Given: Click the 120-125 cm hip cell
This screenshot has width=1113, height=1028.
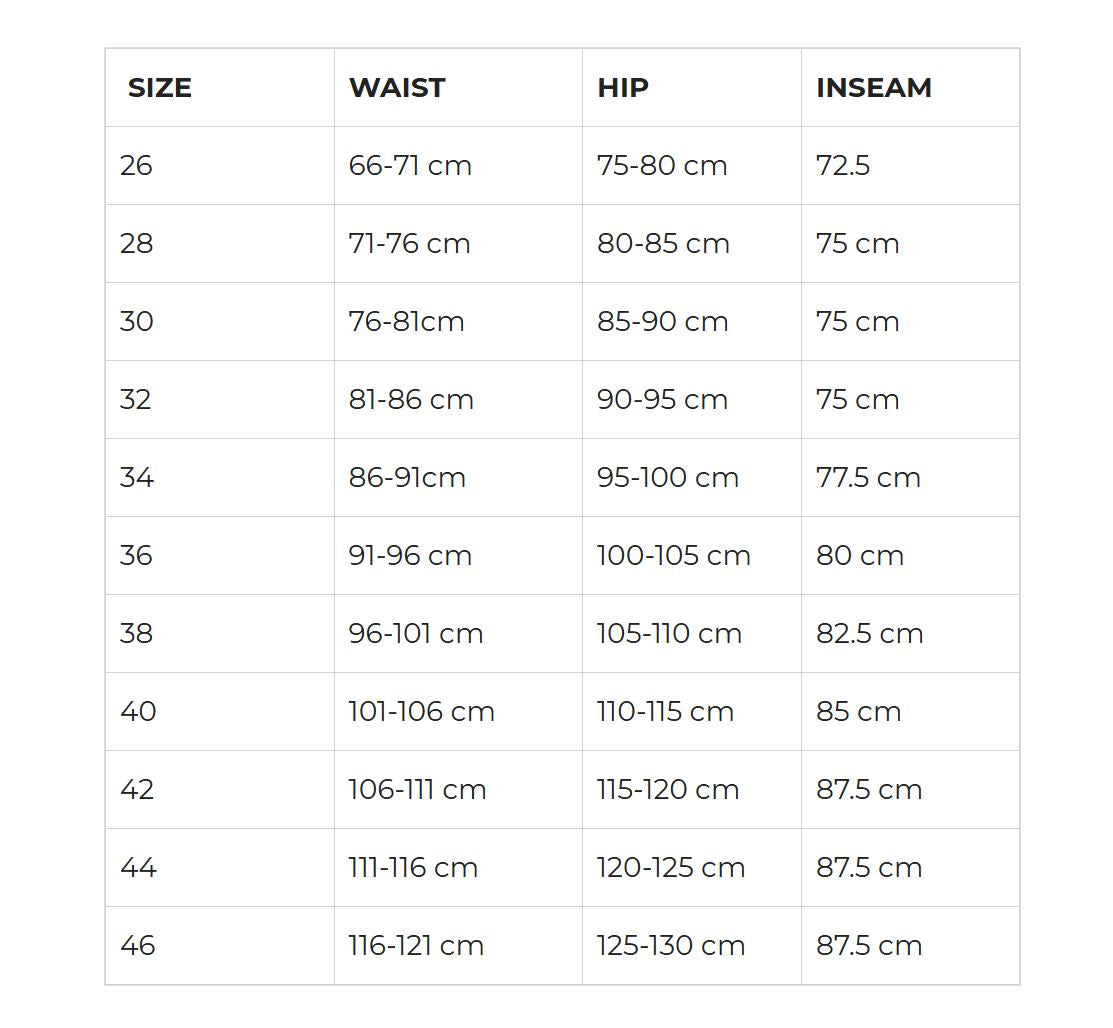Looking at the screenshot, I should tap(671, 868).
